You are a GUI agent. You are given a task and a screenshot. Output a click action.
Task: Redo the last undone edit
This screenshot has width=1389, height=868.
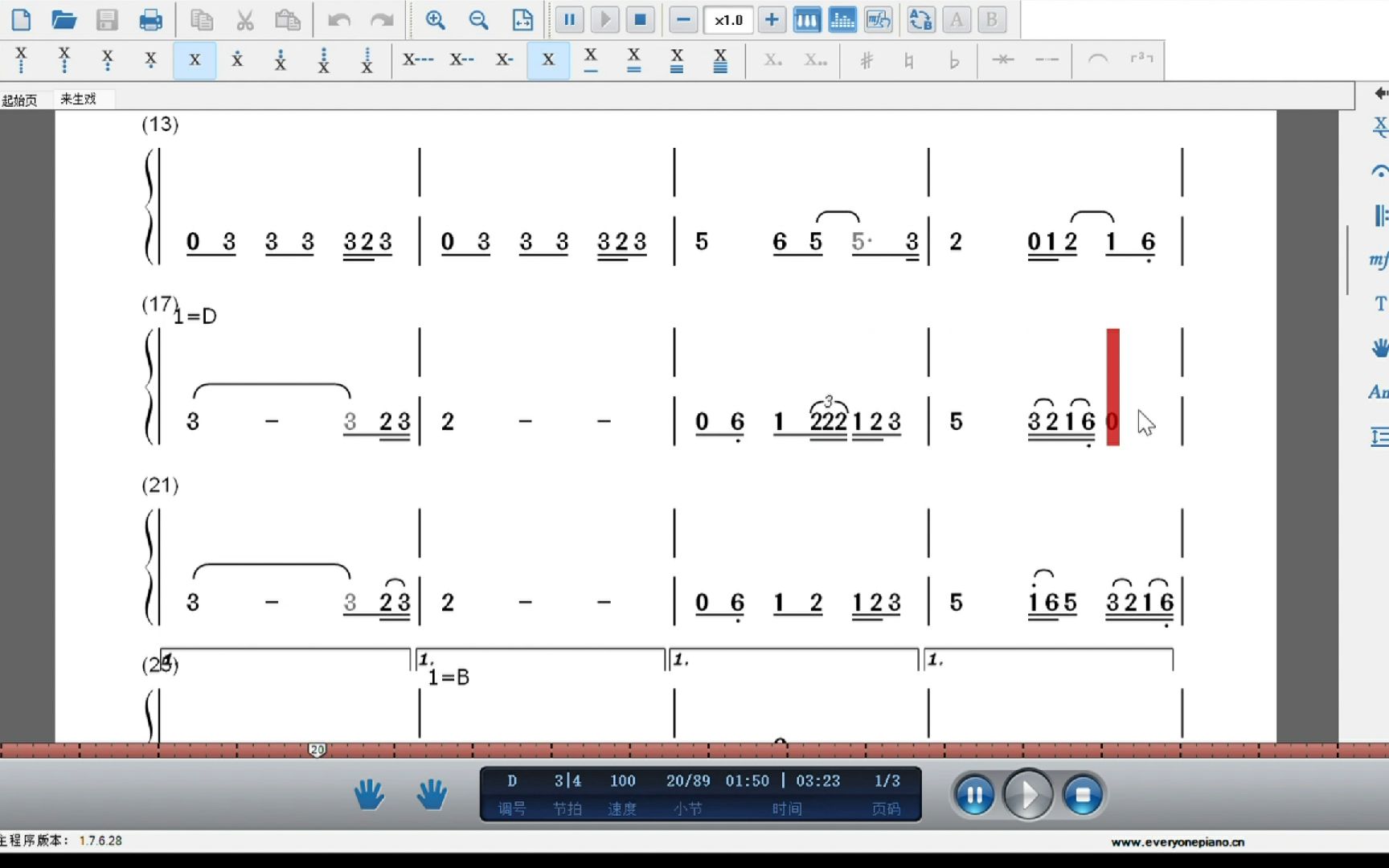pyautogui.click(x=382, y=20)
